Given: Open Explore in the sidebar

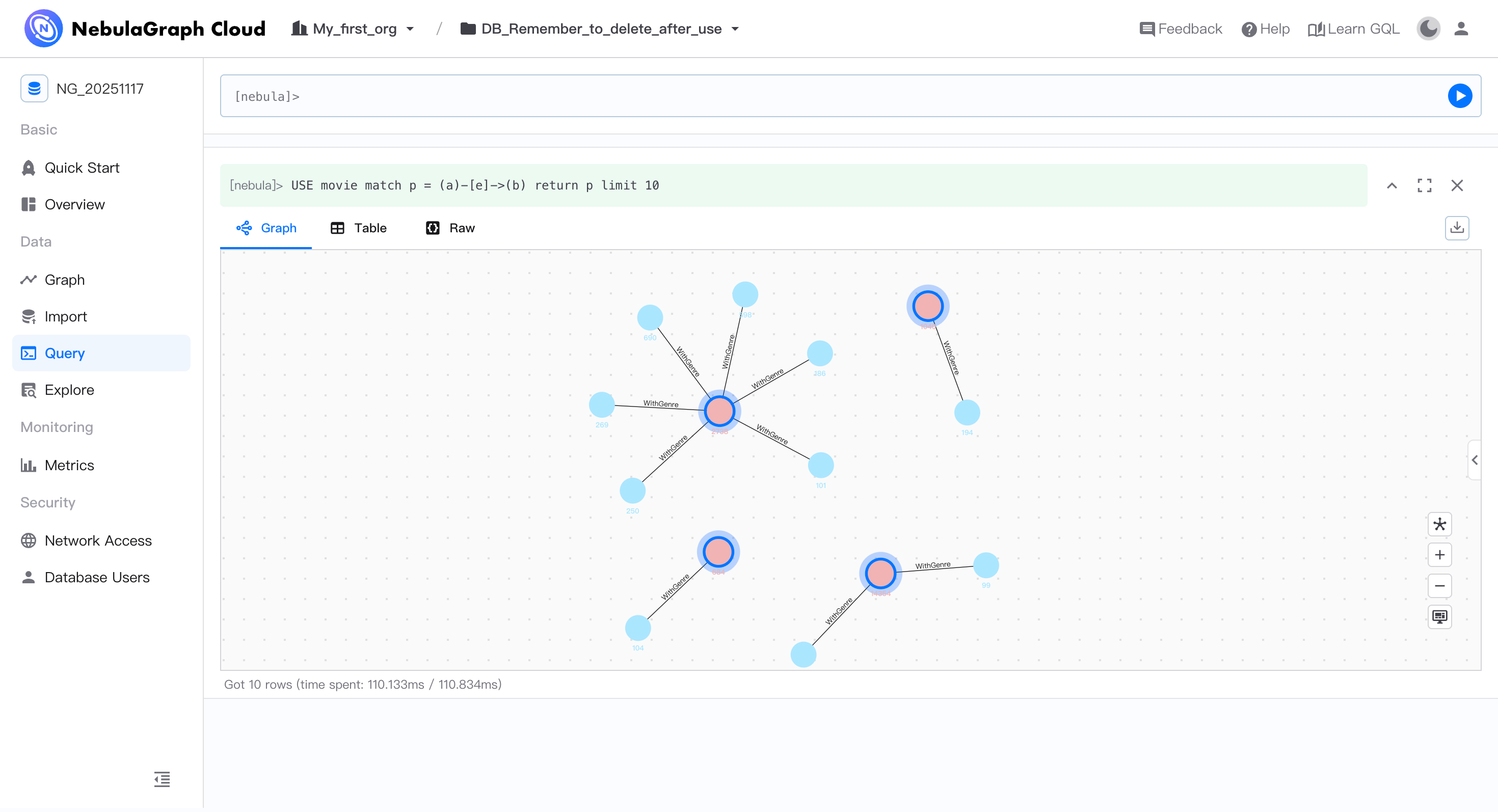Looking at the screenshot, I should [69, 390].
